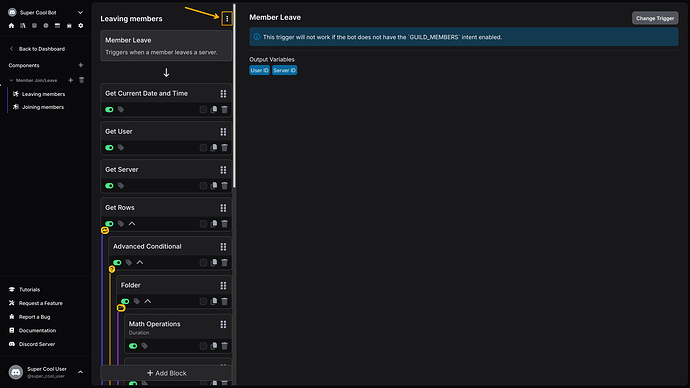Click the Change Trigger button
Image resolution: width=690 pixels, height=388 pixels.
655,18
